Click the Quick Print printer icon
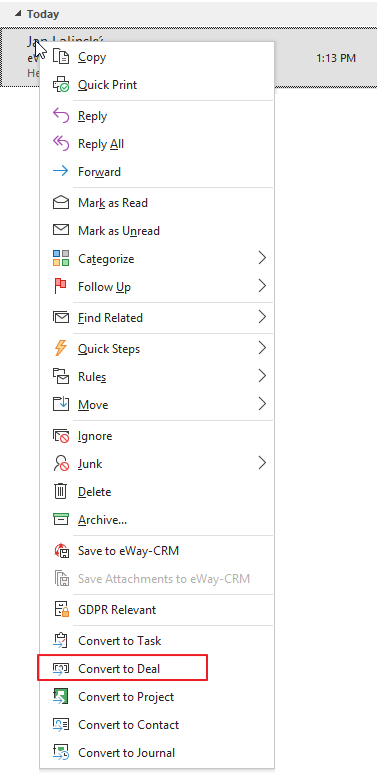The width and height of the screenshot is (377, 781). tap(61, 85)
